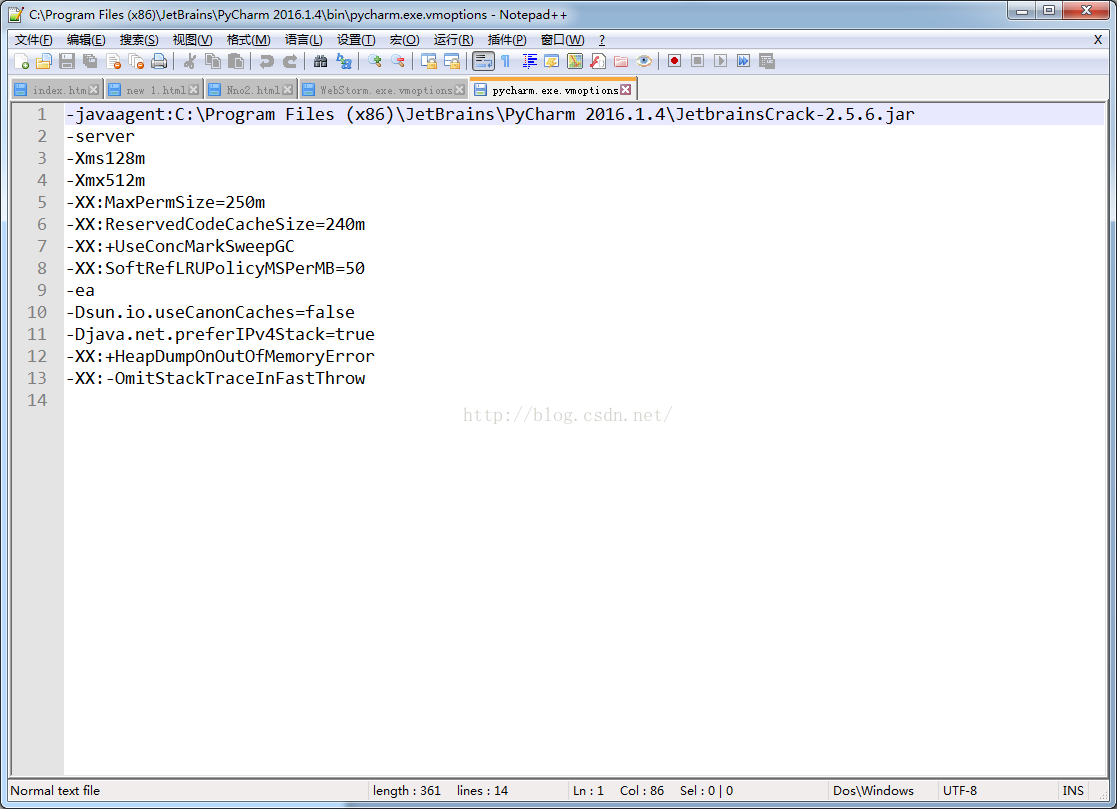
Task: Click Run macro multiple times icon
Action: pyautogui.click(x=743, y=62)
